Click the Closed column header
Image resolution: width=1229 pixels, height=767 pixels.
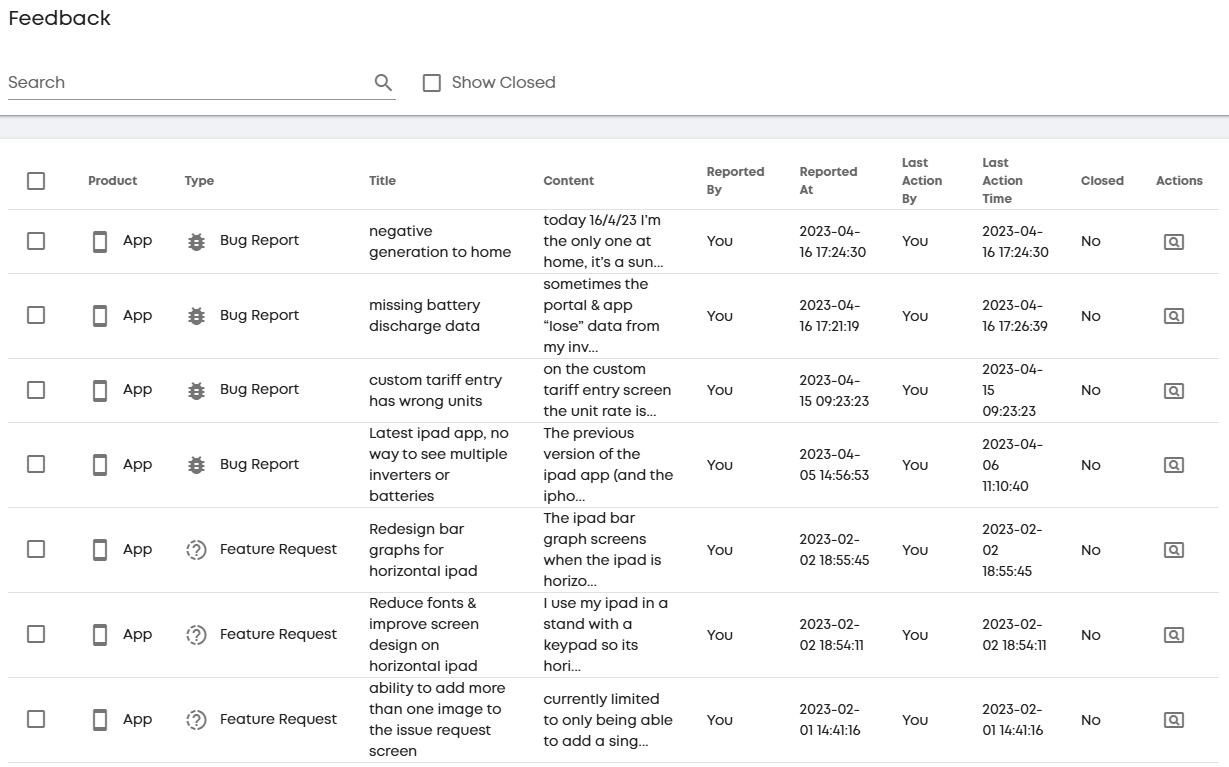point(1102,181)
